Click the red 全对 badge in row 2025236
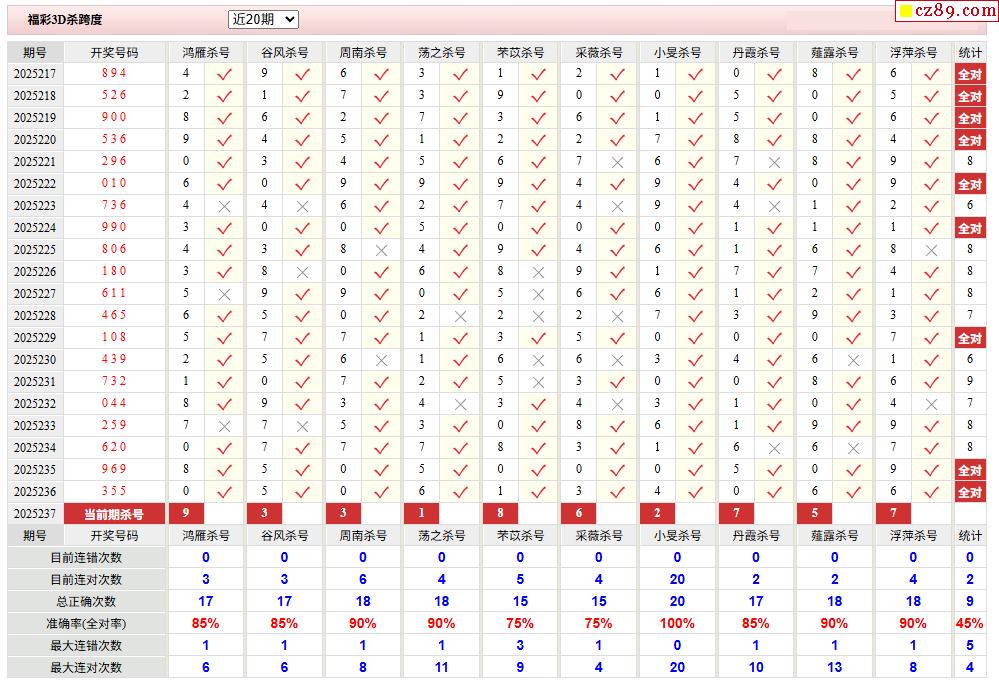 tap(970, 492)
